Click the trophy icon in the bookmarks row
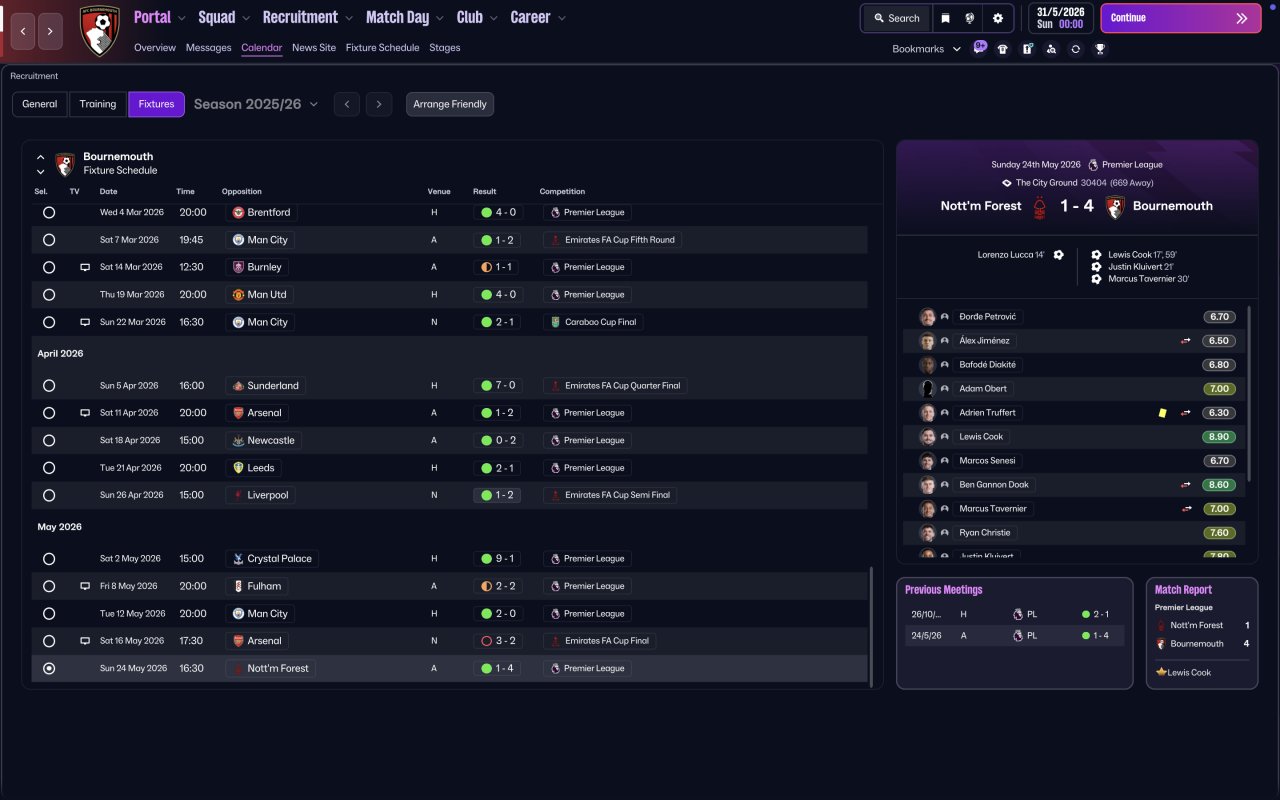The width and height of the screenshot is (1280, 800). (1100, 49)
